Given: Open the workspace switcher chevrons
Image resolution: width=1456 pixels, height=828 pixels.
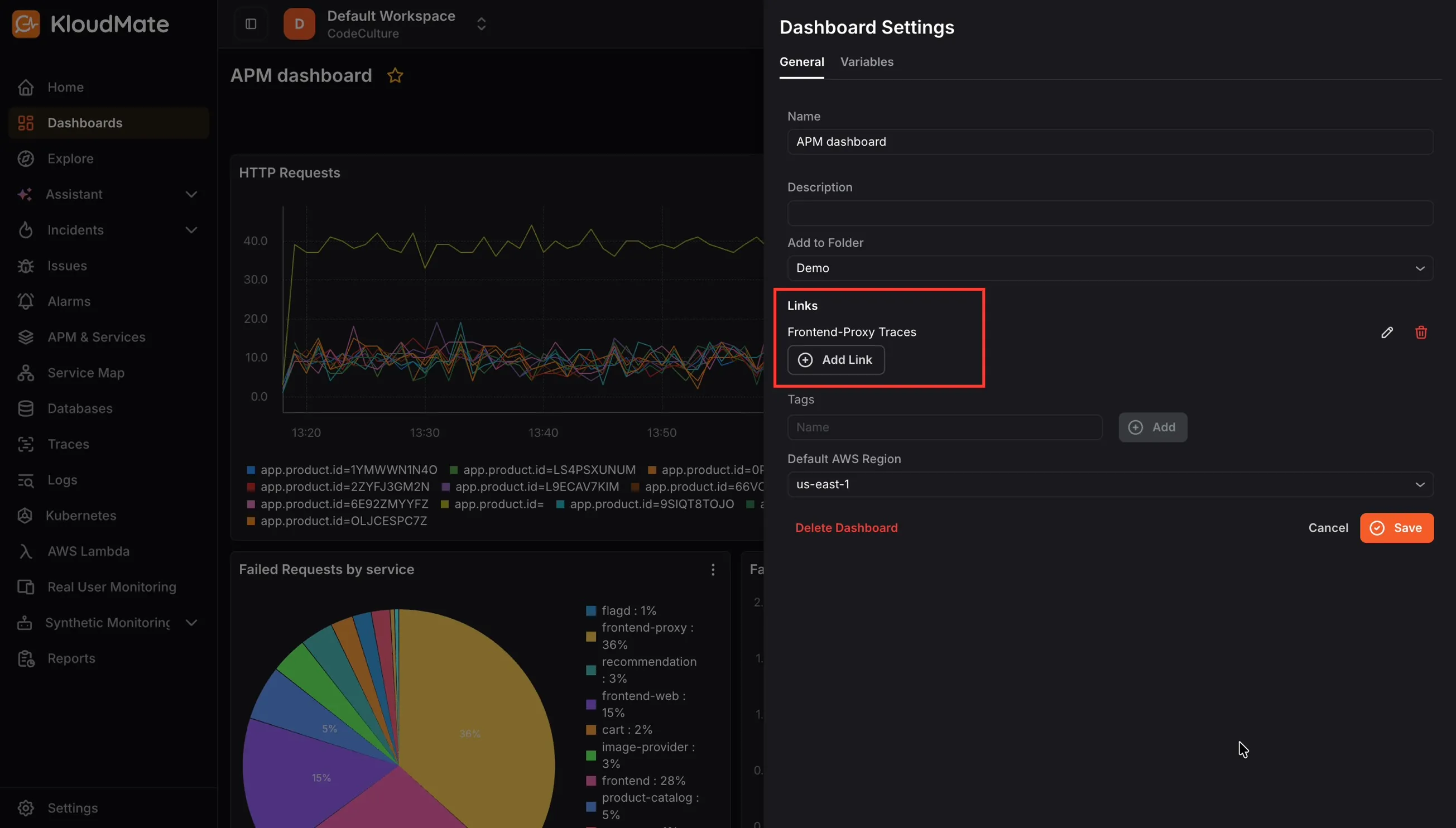Looking at the screenshot, I should pos(481,24).
